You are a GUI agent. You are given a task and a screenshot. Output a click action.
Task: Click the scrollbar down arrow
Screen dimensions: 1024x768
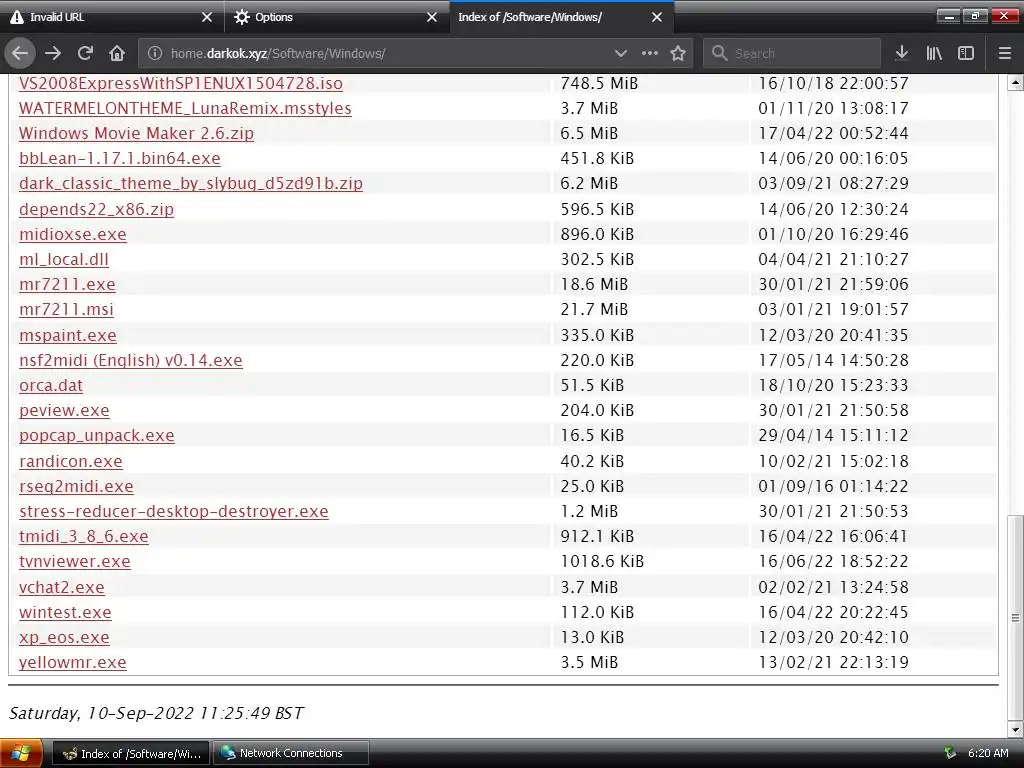coord(1015,729)
